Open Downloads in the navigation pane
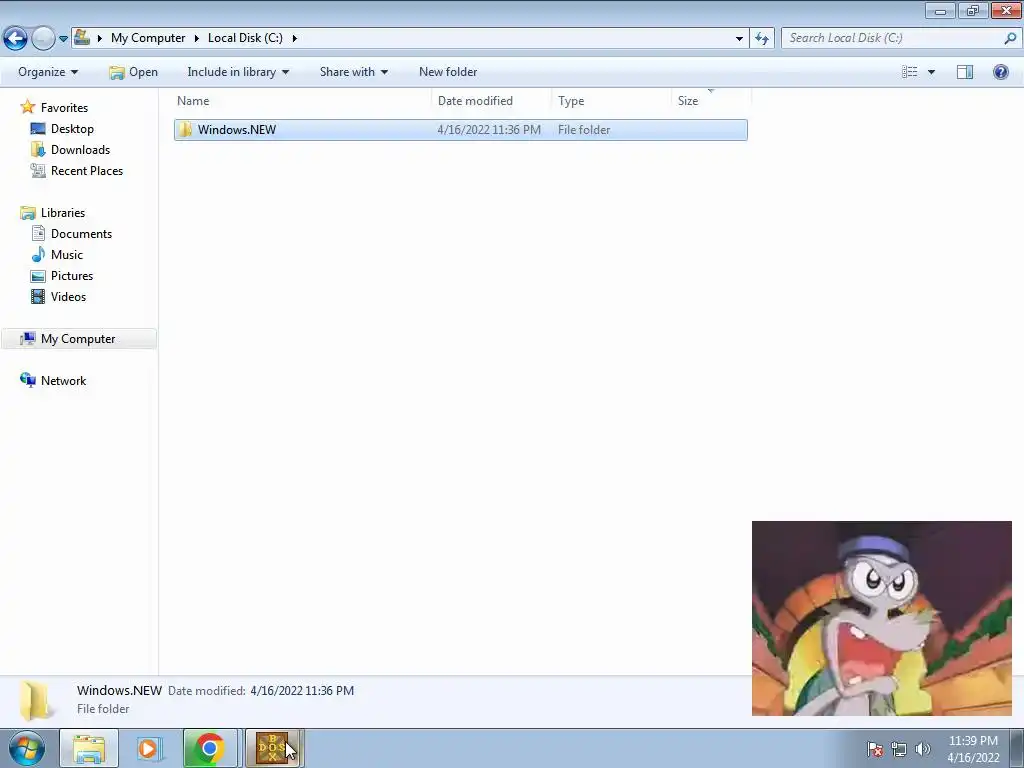 coord(80,150)
